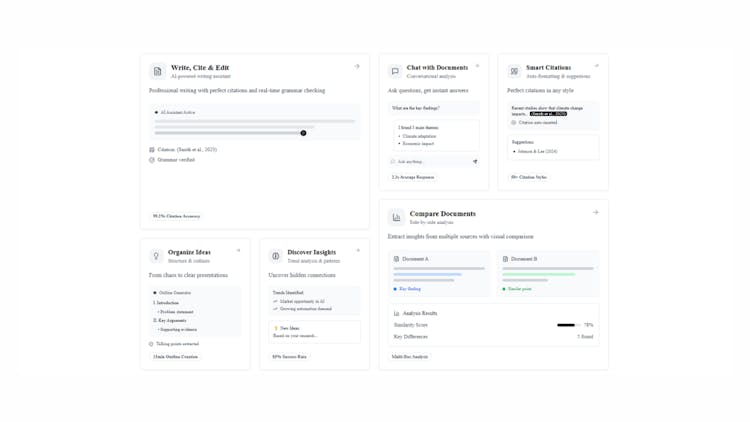The width and height of the screenshot is (750, 422).
Task: Click the Multi-Doc Analysis badge
Action: (410, 357)
